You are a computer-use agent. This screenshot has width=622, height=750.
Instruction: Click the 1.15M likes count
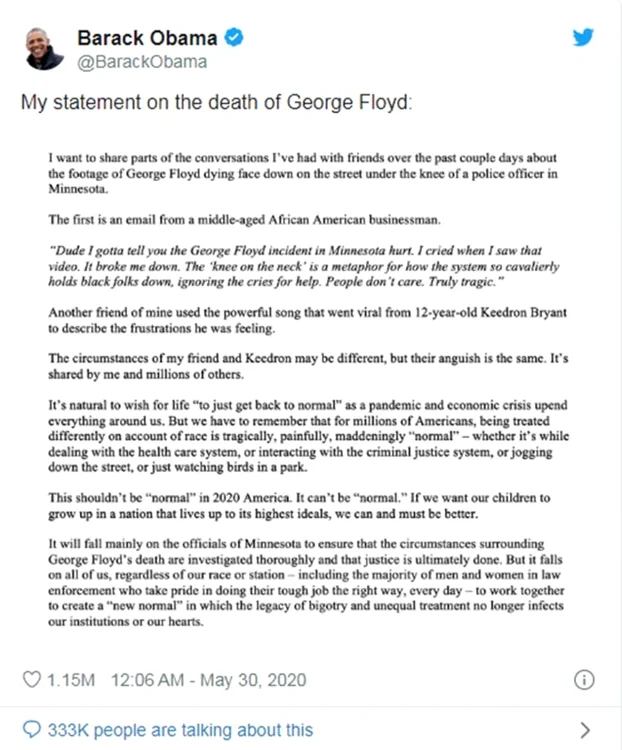(71, 680)
